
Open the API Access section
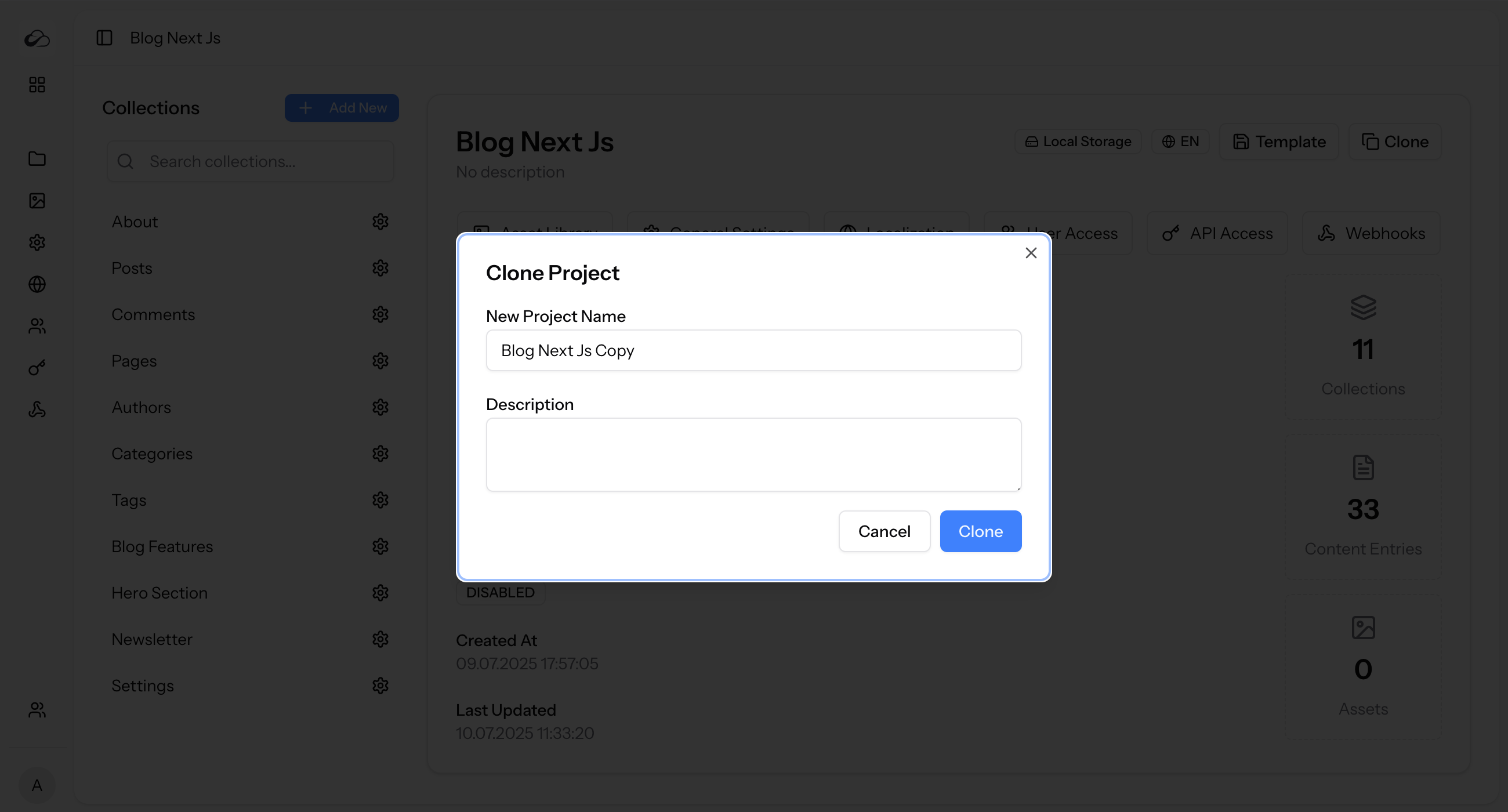[1217, 233]
